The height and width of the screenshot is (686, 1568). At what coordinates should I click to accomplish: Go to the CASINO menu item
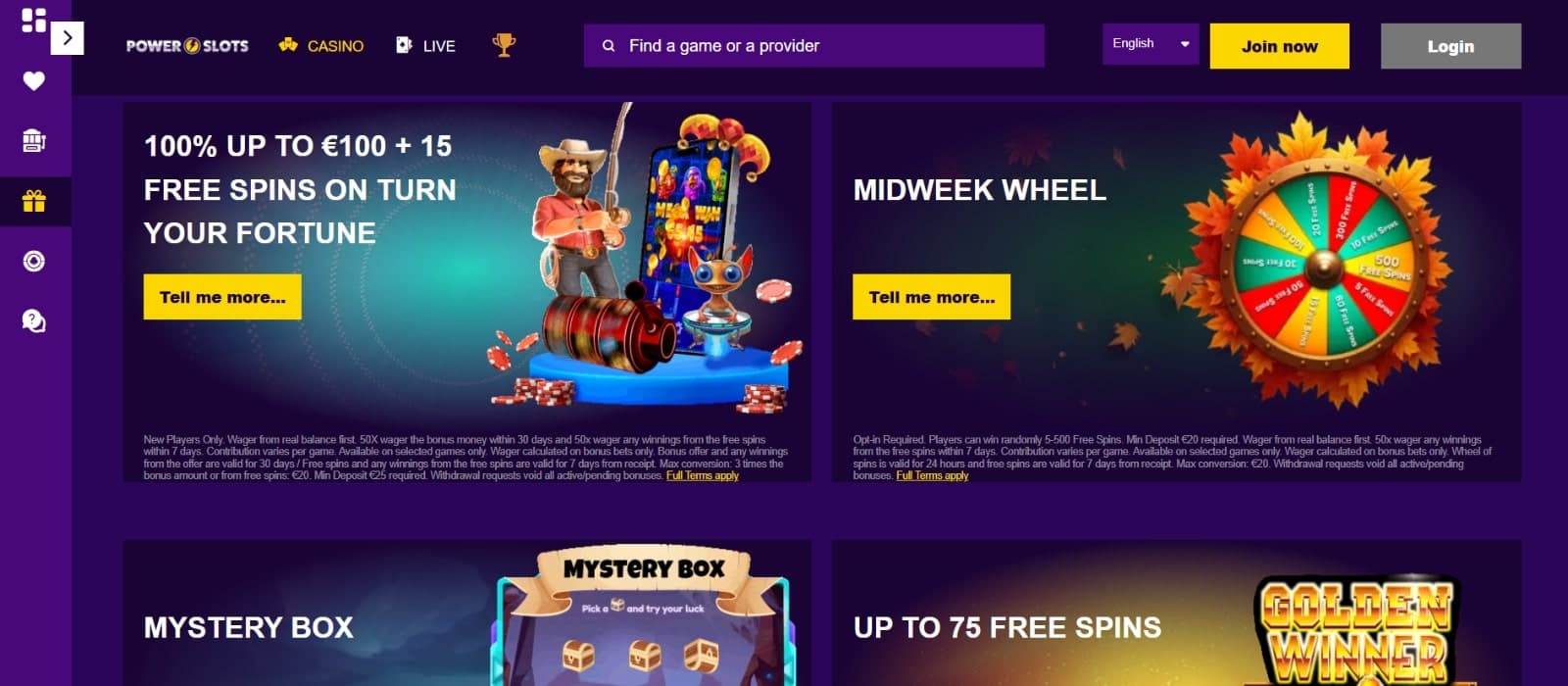[x=321, y=46]
